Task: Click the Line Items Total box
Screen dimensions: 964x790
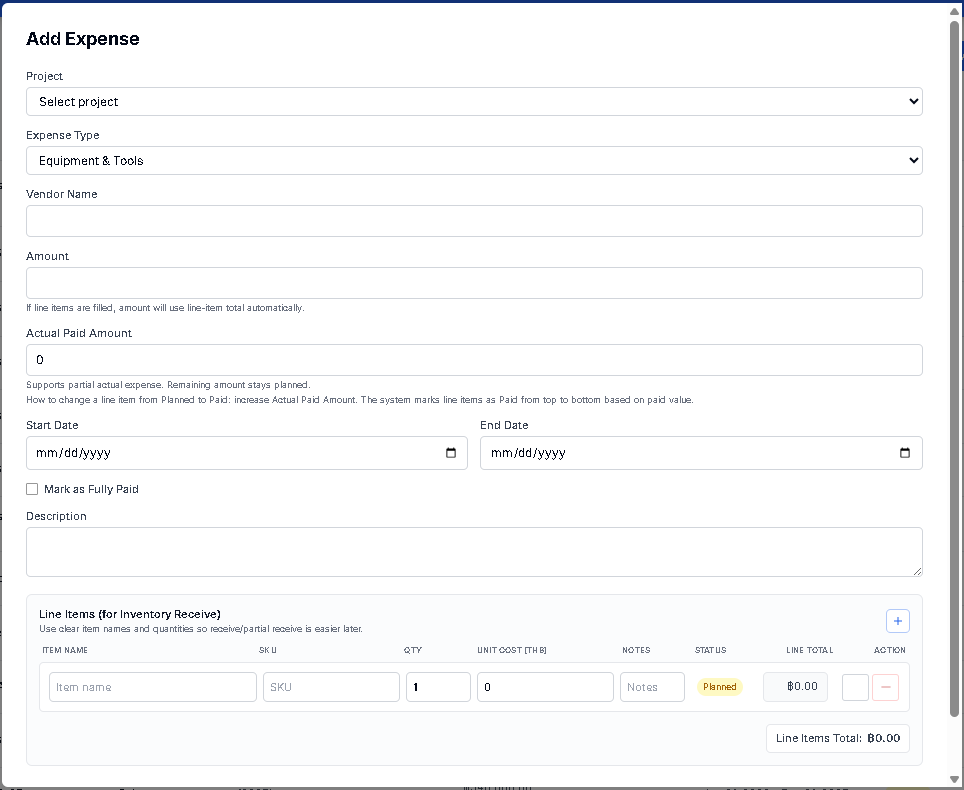Action: (837, 738)
